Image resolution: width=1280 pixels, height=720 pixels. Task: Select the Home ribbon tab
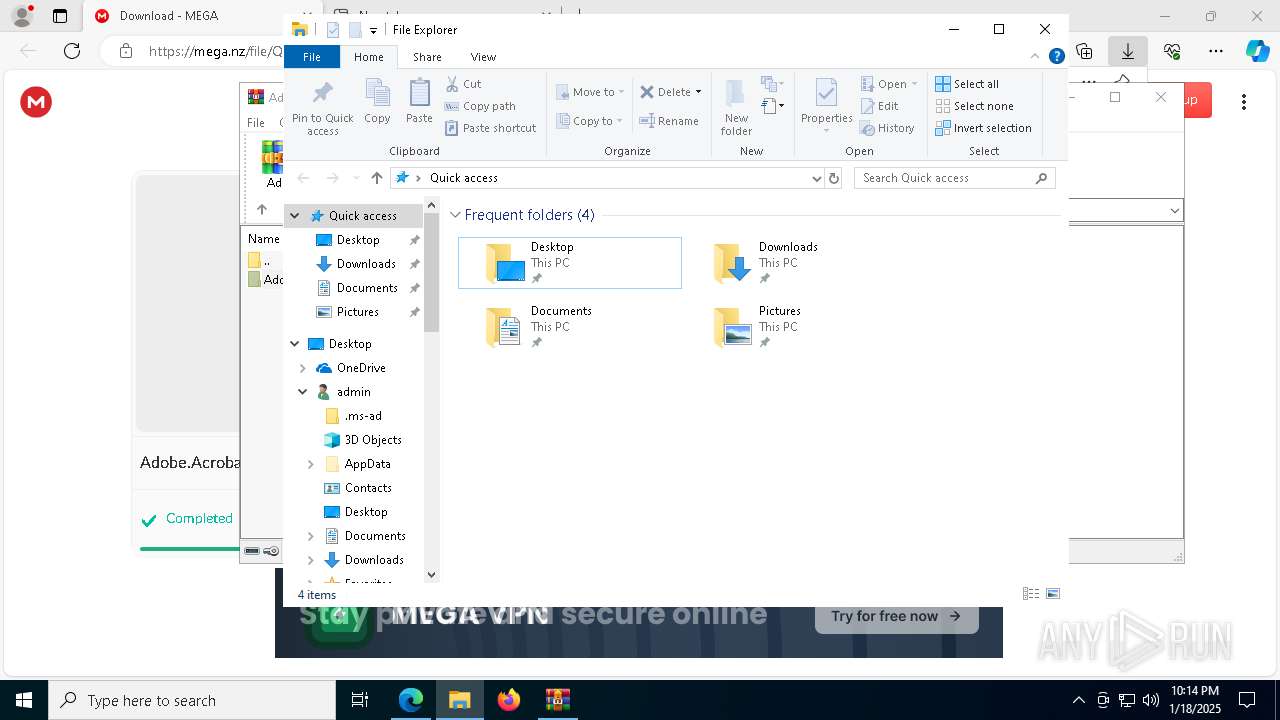(x=369, y=57)
